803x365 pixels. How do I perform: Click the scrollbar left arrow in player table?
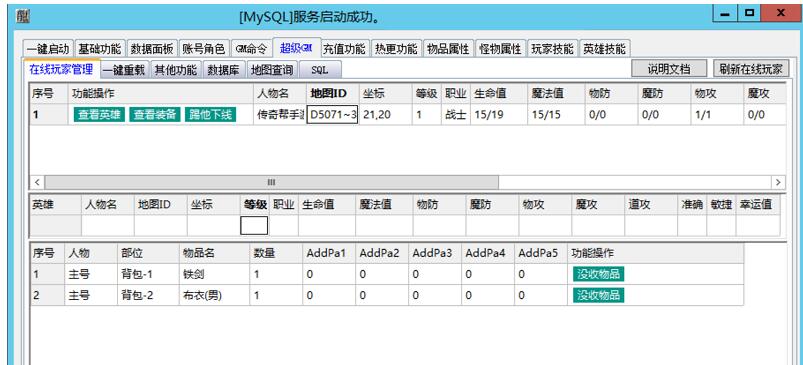(x=37, y=182)
